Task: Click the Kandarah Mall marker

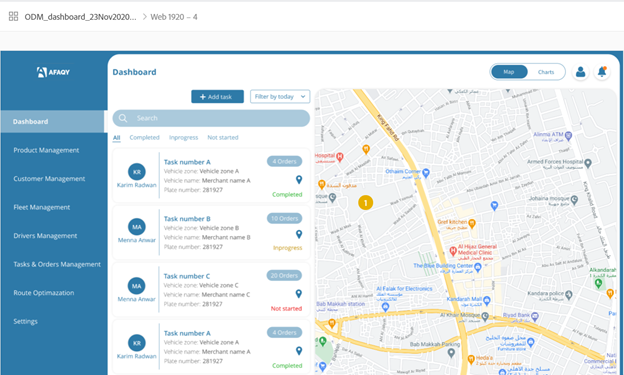Action: point(486,301)
